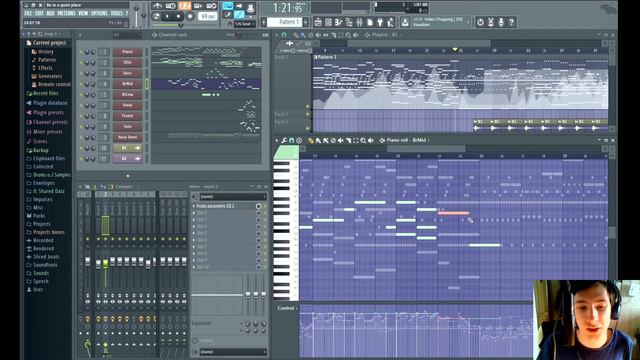
Task: Open the Playlist menu arrow
Action: [x=277, y=35]
